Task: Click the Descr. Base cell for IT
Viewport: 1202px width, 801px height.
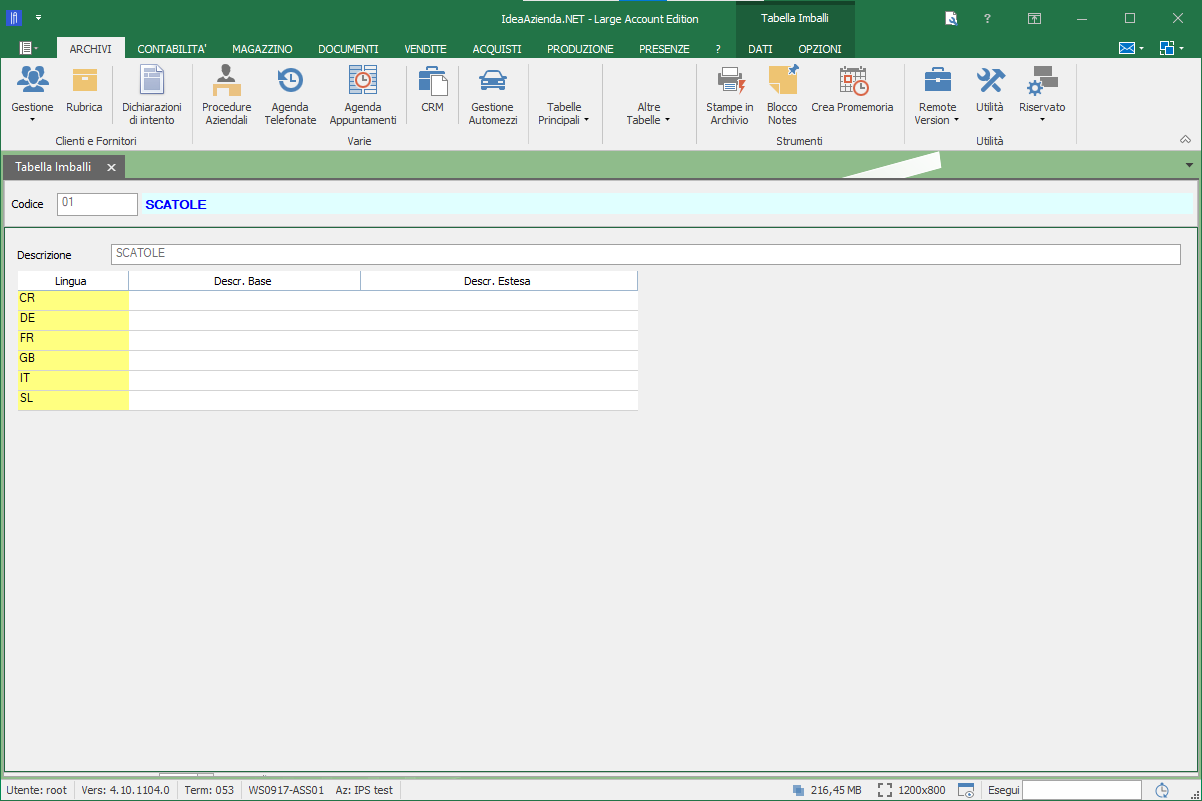Action: (245, 379)
